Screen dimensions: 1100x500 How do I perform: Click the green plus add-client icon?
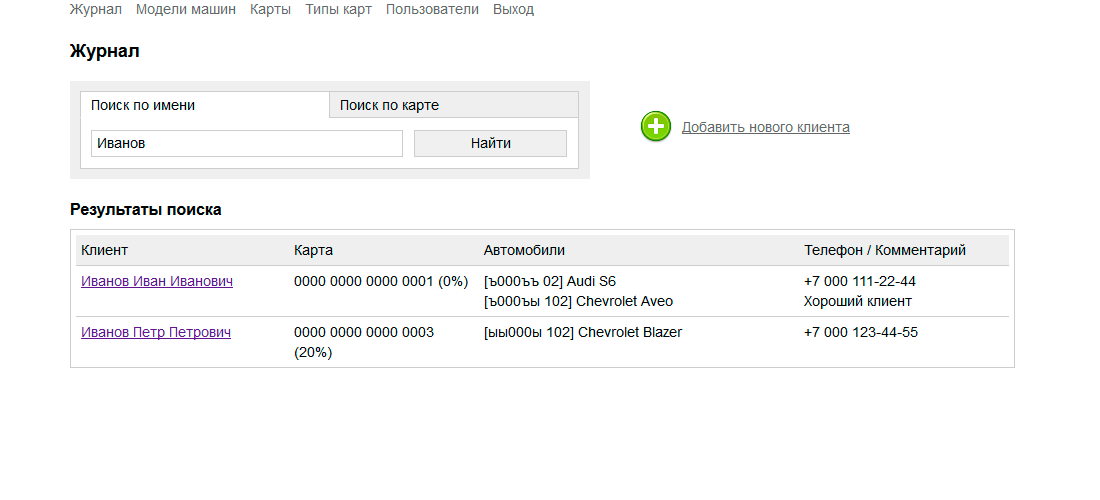pos(656,127)
